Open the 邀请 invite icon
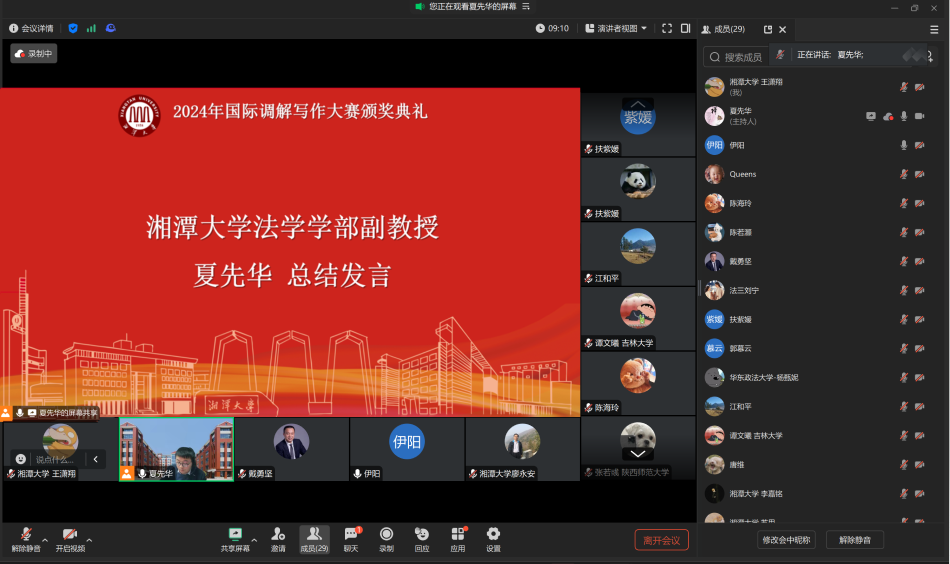 (x=278, y=535)
